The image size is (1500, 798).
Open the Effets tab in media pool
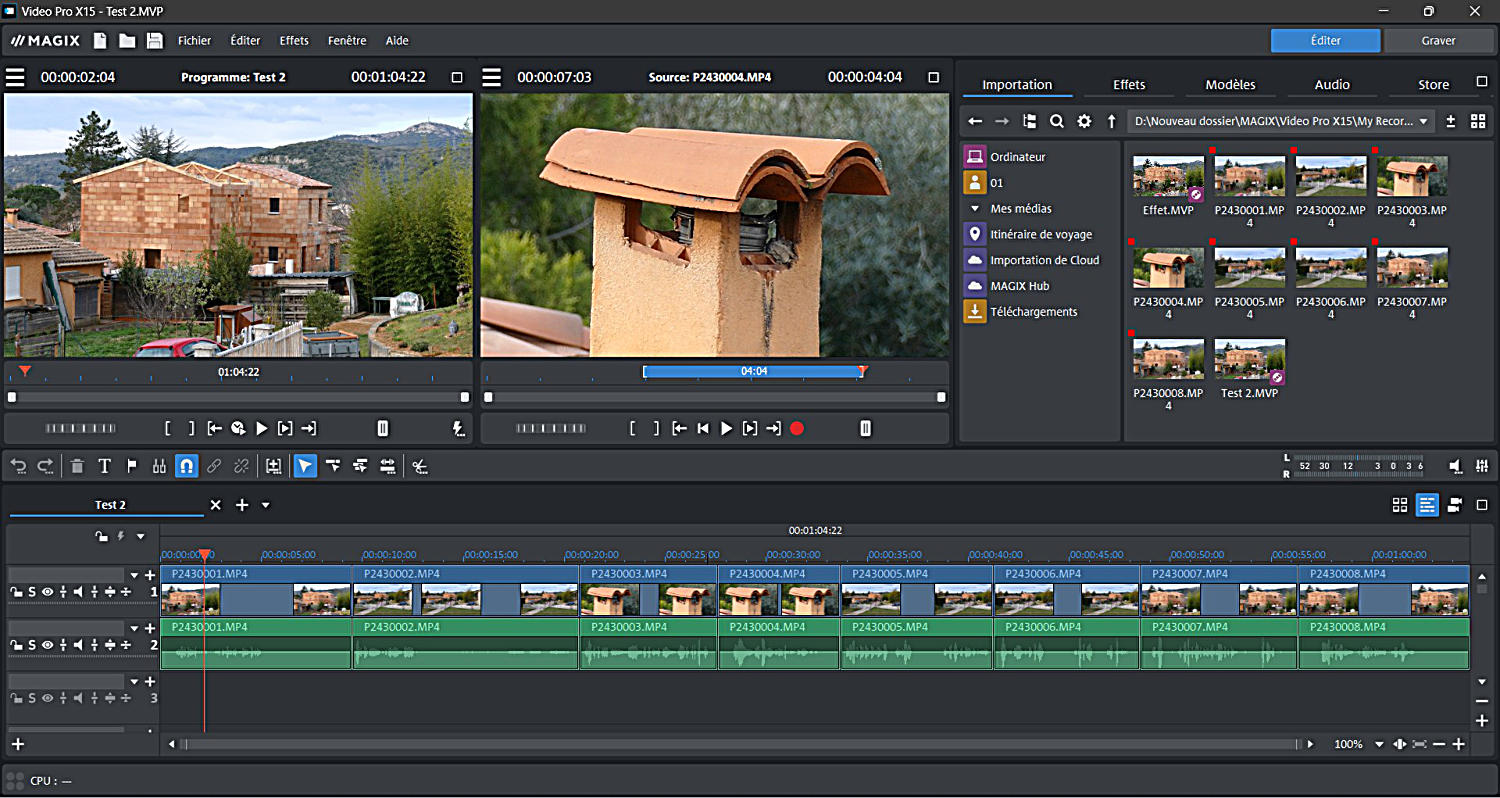click(1129, 85)
